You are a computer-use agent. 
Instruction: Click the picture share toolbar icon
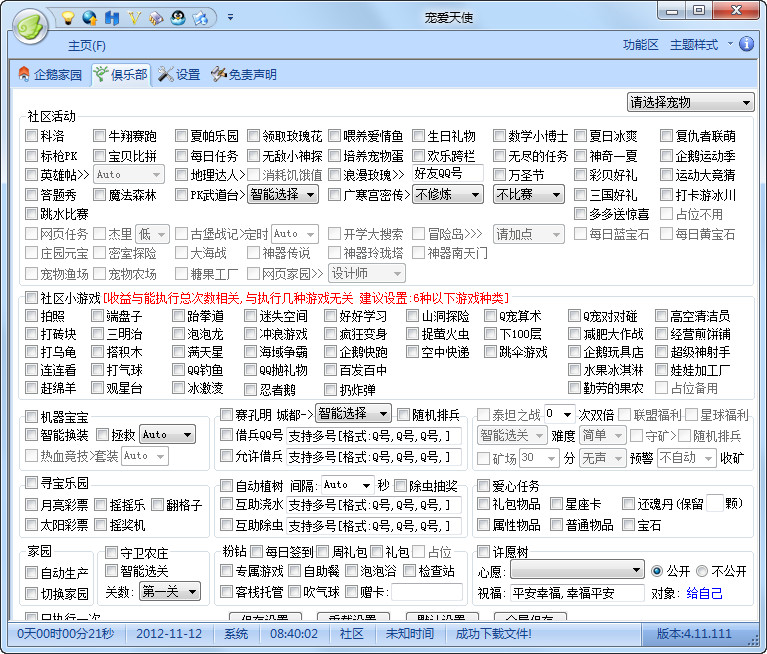point(200,18)
